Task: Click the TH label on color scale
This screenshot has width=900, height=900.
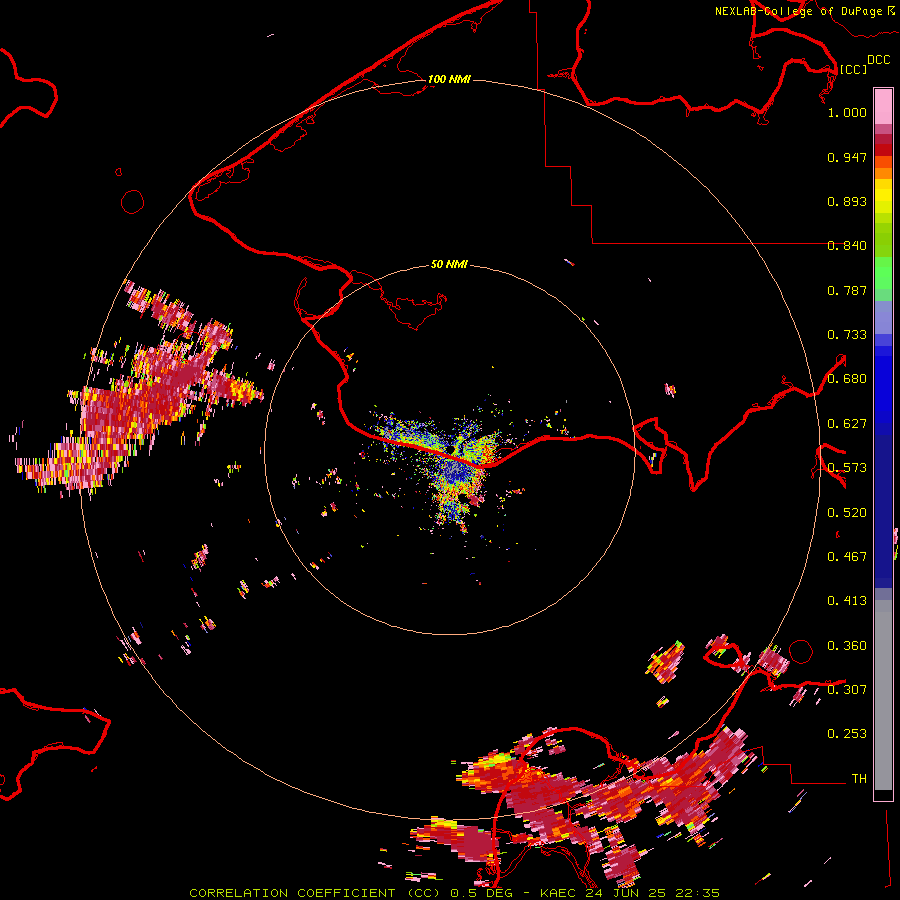Action: tap(859, 778)
